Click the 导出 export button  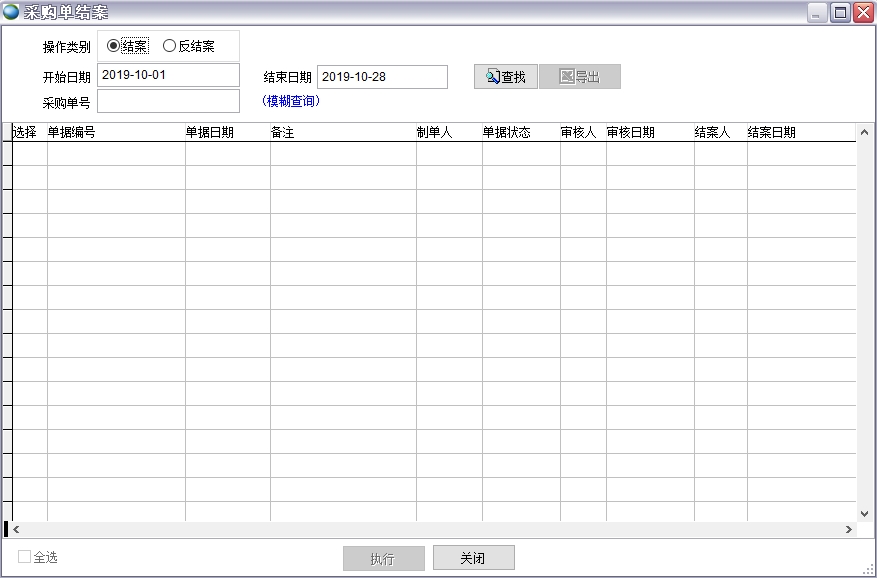[x=580, y=77]
